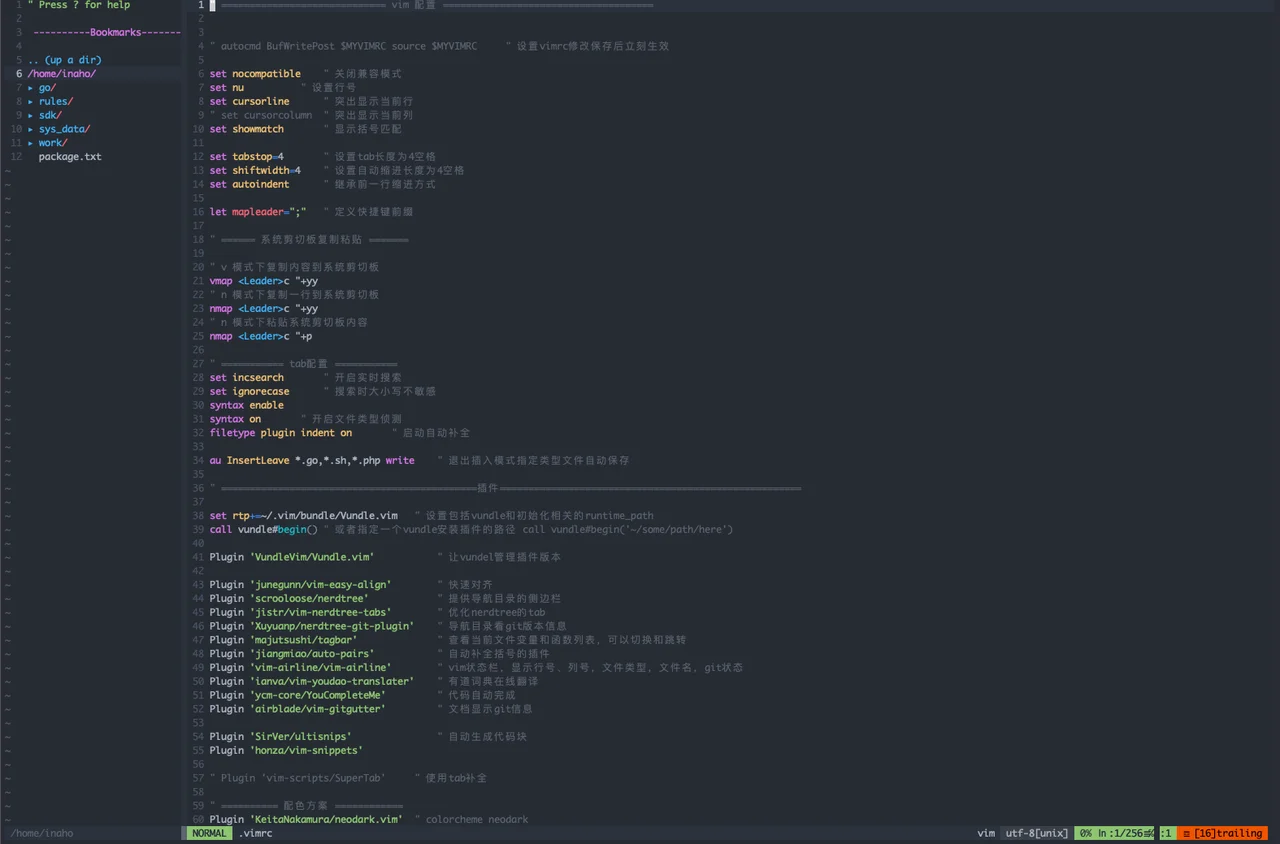Expand the sys_data/ directory arrow
Screen dimensions: 1280x844
pyautogui.click(x=31, y=129)
